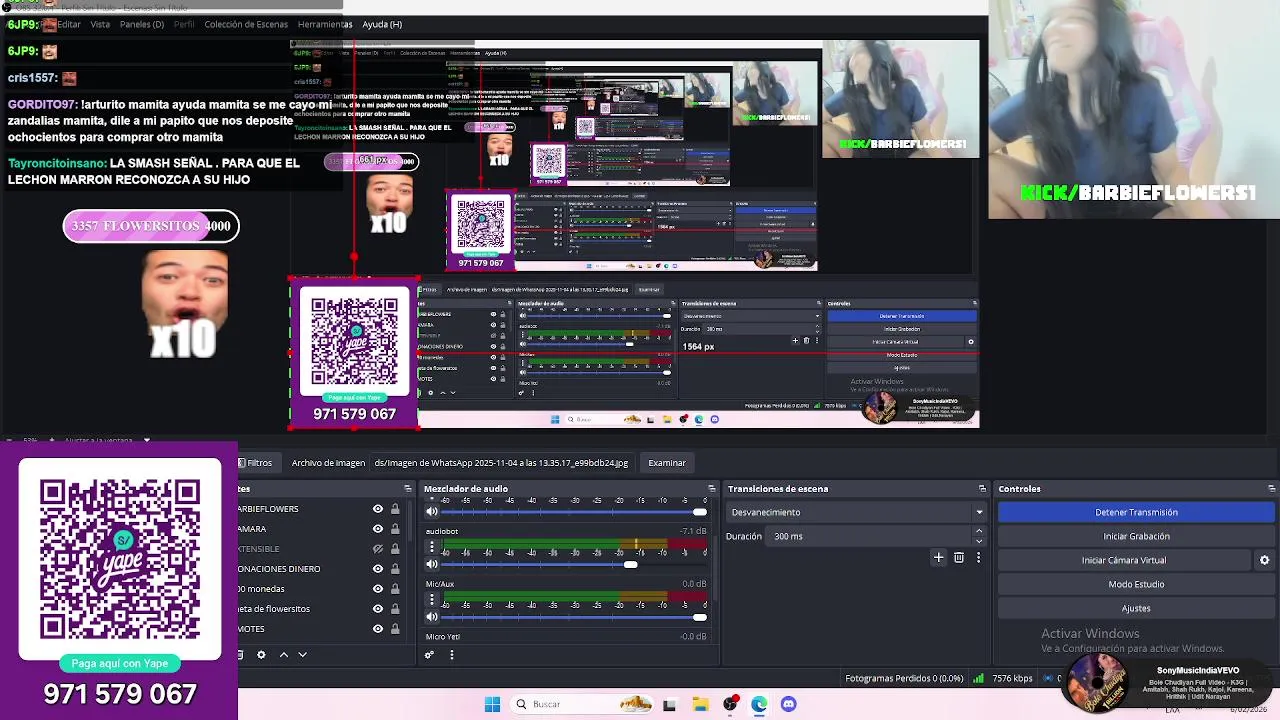Click the sources panel gear properties icon
This screenshot has height=720, width=1280.
tap(261, 655)
